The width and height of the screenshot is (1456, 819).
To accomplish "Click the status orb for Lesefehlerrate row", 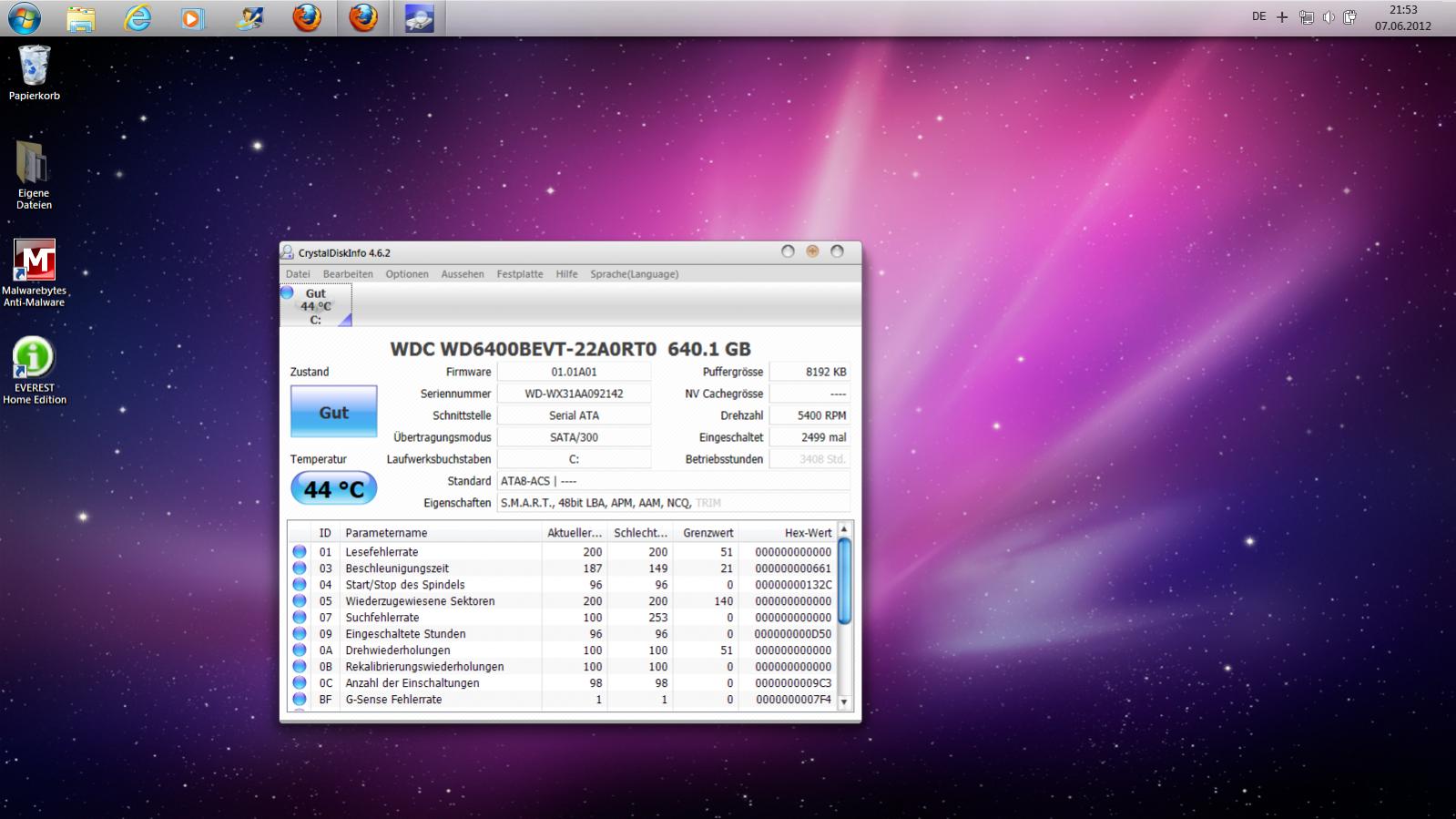I will [x=300, y=552].
